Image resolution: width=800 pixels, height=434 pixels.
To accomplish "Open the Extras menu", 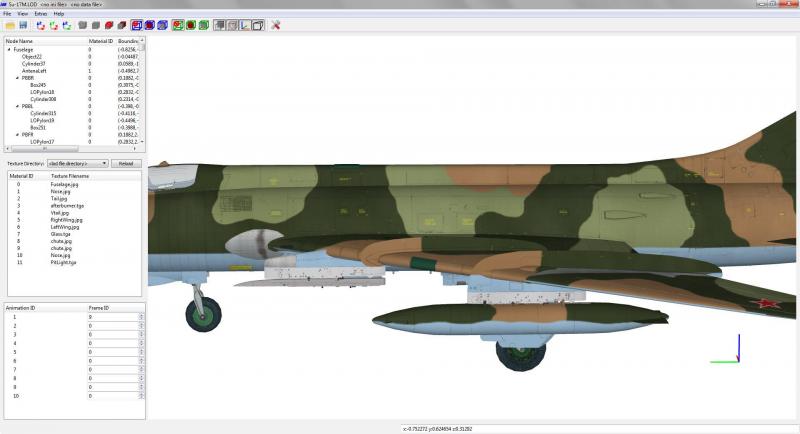I will click(40, 14).
